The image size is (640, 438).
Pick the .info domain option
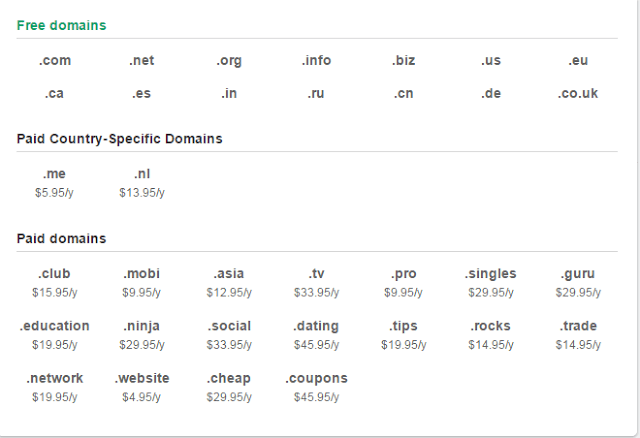(316, 61)
